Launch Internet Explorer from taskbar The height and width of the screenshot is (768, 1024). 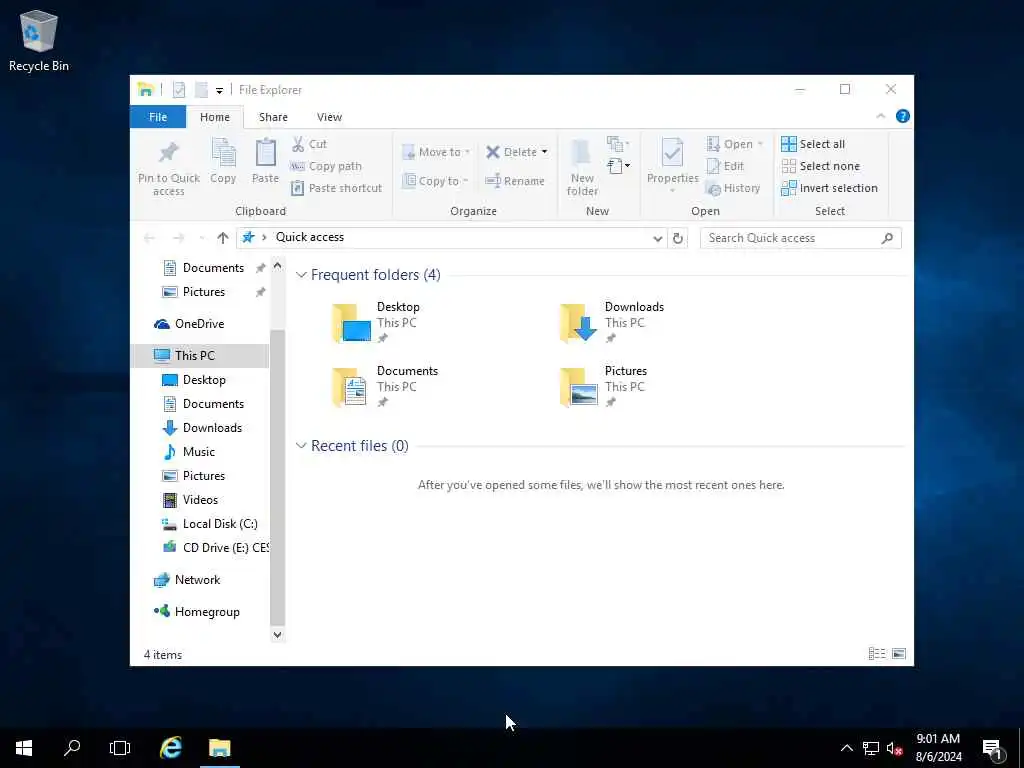coord(170,748)
